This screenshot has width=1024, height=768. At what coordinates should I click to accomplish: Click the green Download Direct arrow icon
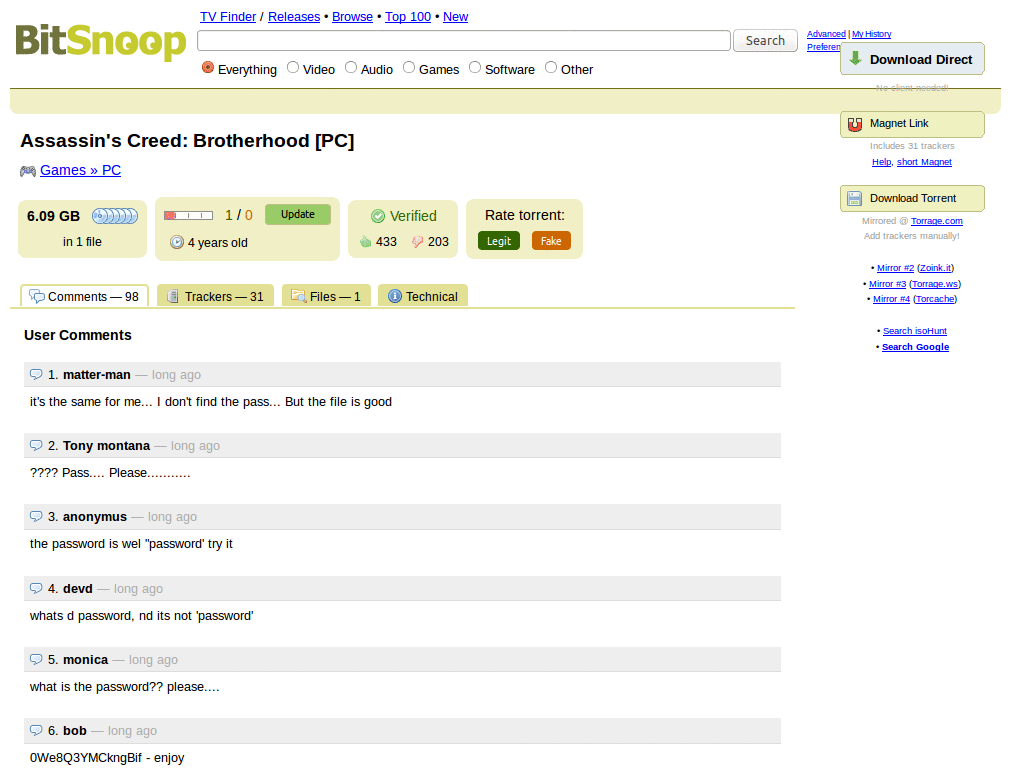click(x=855, y=59)
